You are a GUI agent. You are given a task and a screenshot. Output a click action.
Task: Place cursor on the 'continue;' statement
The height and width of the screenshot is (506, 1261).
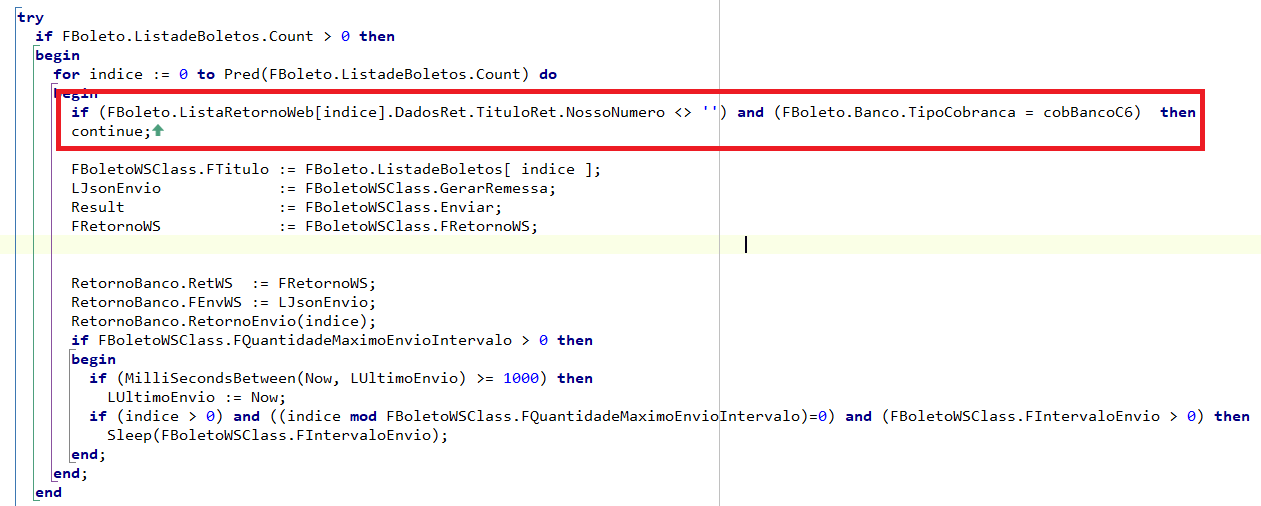tap(111, 131)
